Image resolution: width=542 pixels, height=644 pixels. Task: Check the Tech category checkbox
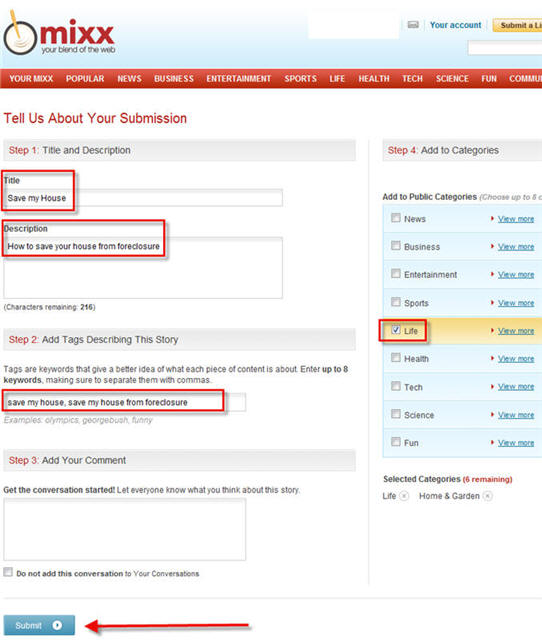click(396, 386)
